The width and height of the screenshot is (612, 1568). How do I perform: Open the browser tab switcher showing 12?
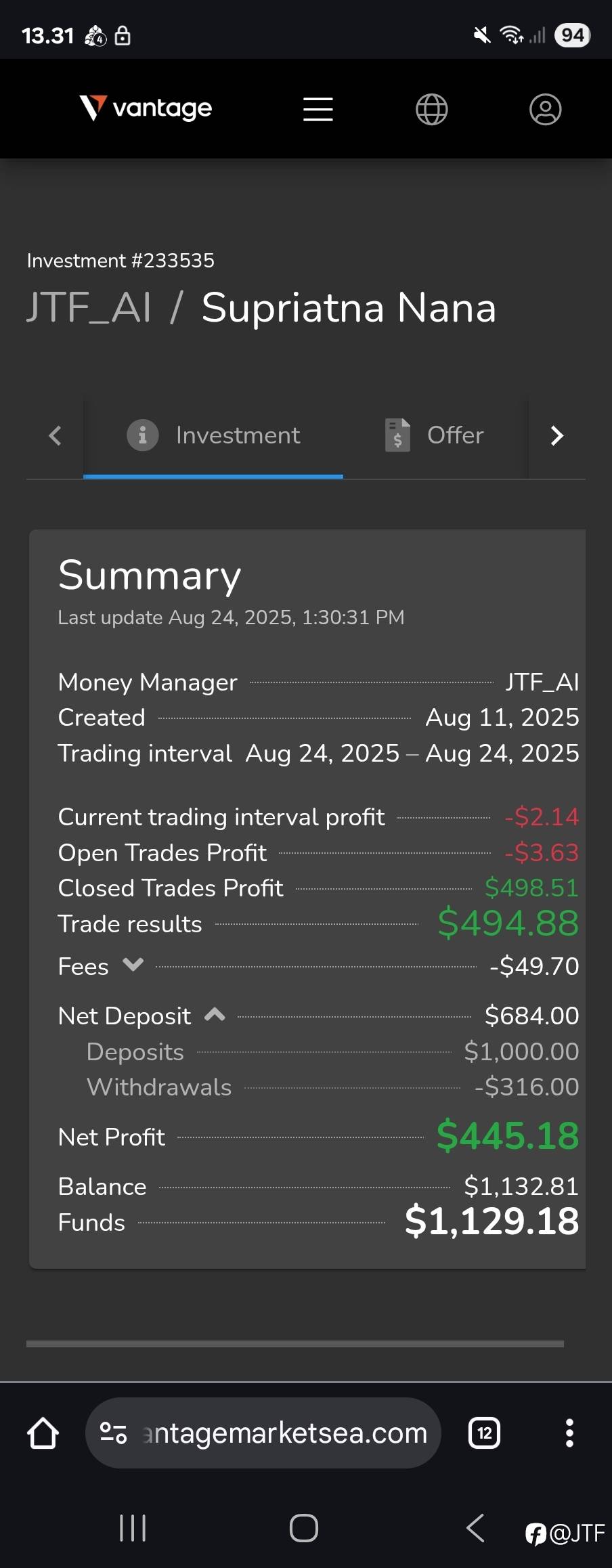[x=485, y=1433]
